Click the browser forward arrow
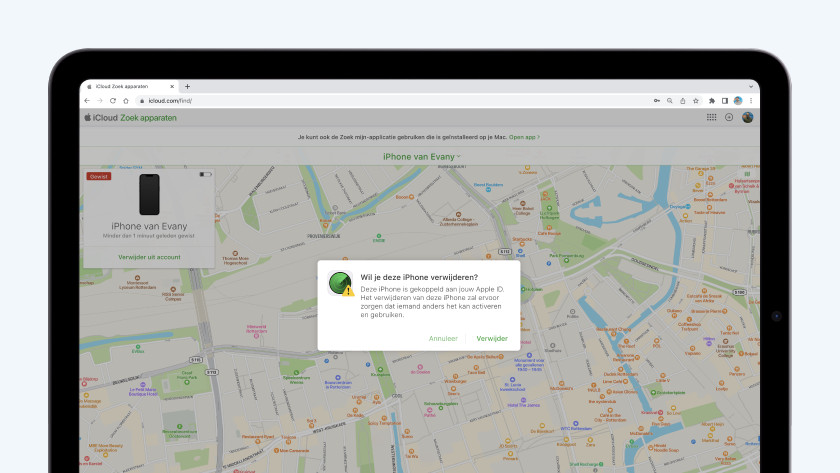The width and height of the screenshot is (840, 473). tap(100, 101)
